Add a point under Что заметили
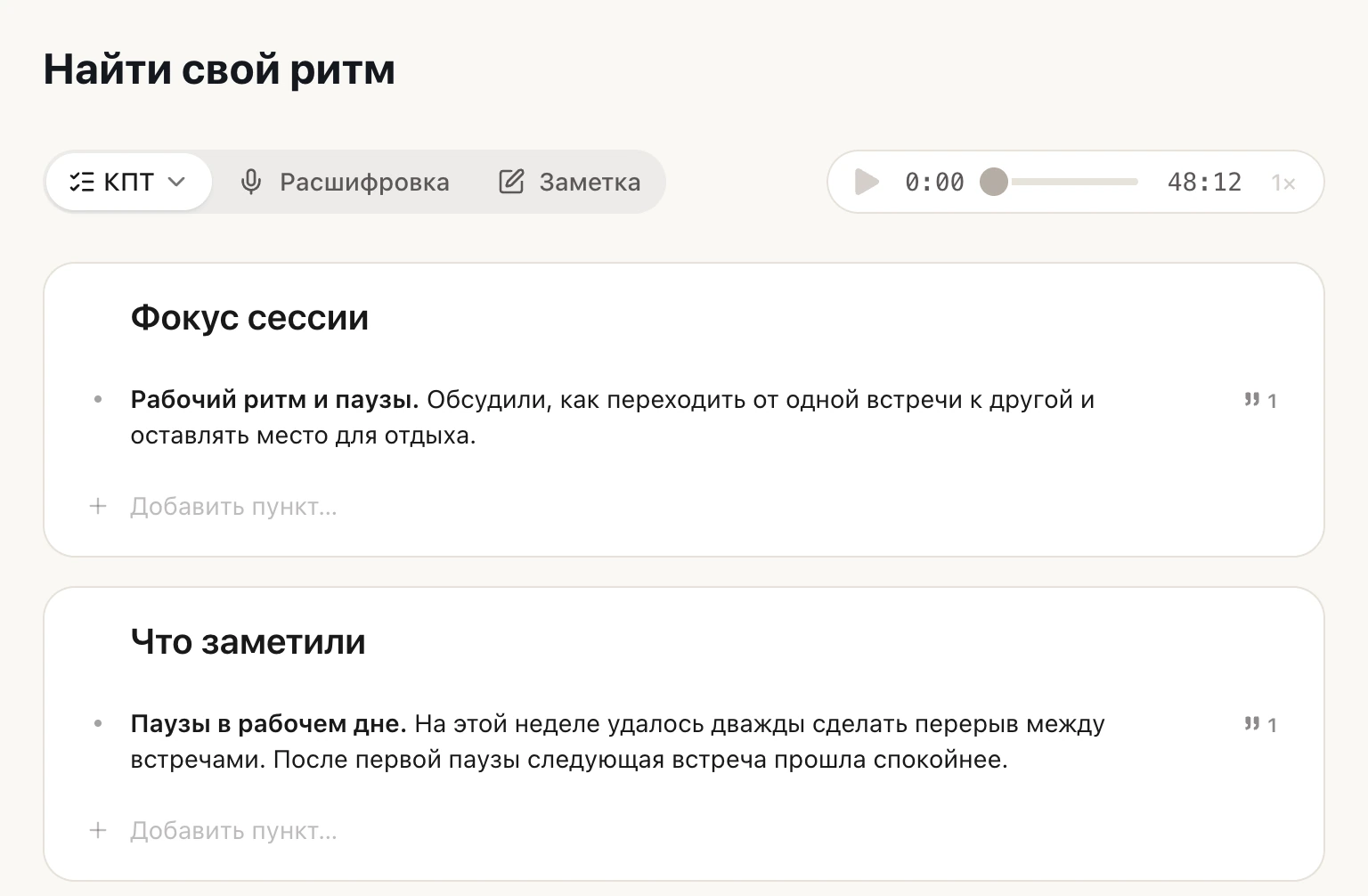 click(x=233, y=831)
